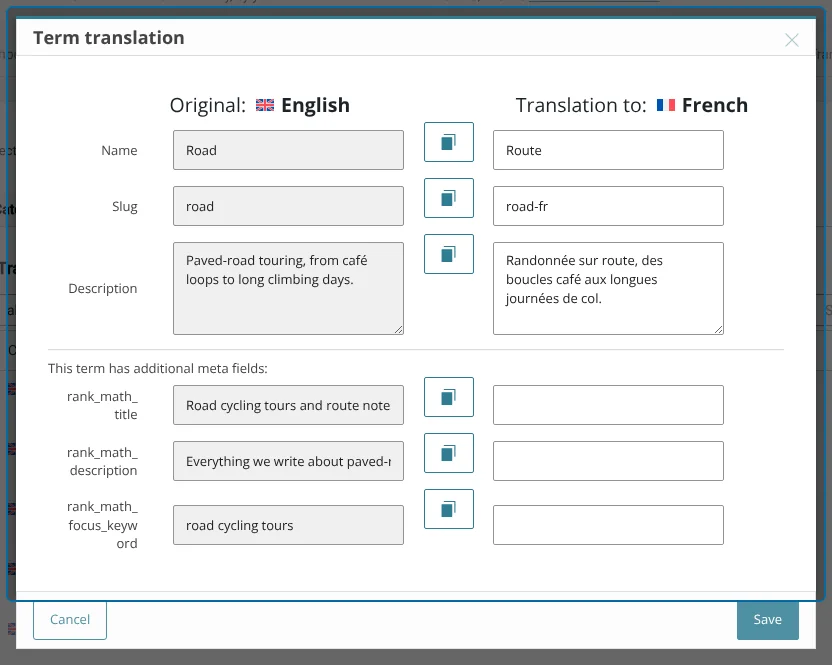Viewport: 832px width, 665px height.
Task: Copy original Description to French translation
Action: [448, 254]
